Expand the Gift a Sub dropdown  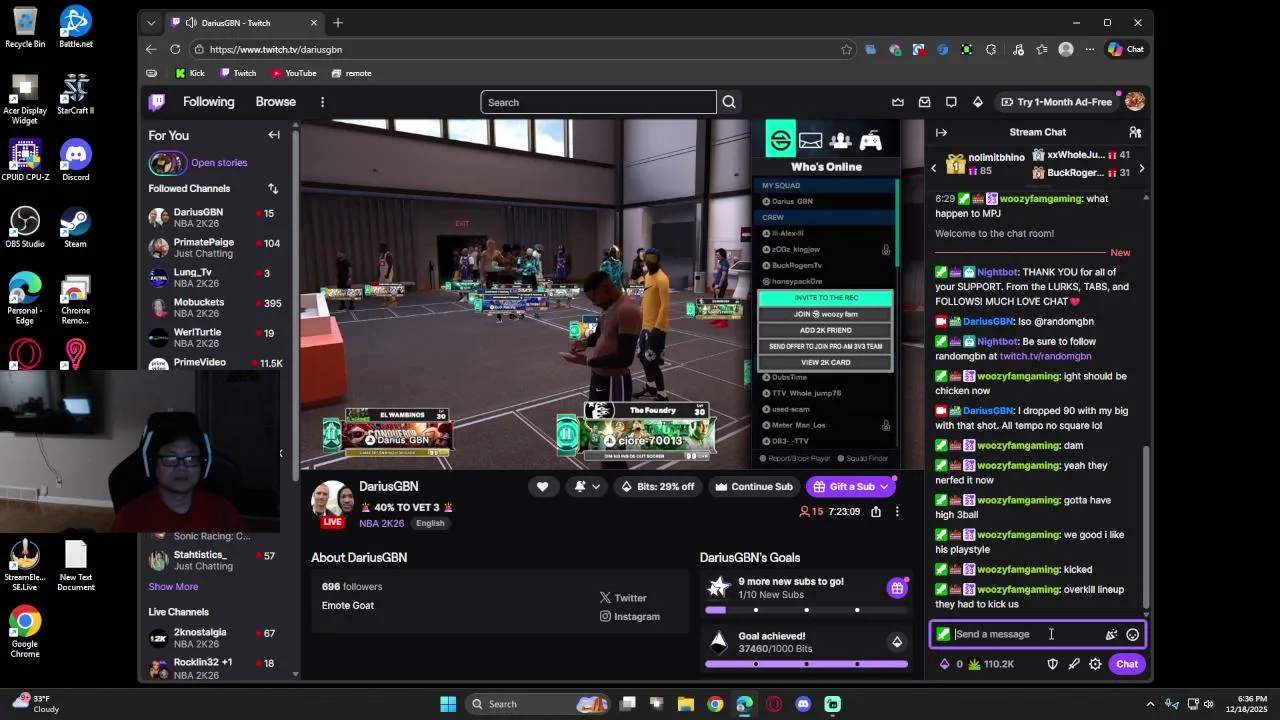pos(884,487)
